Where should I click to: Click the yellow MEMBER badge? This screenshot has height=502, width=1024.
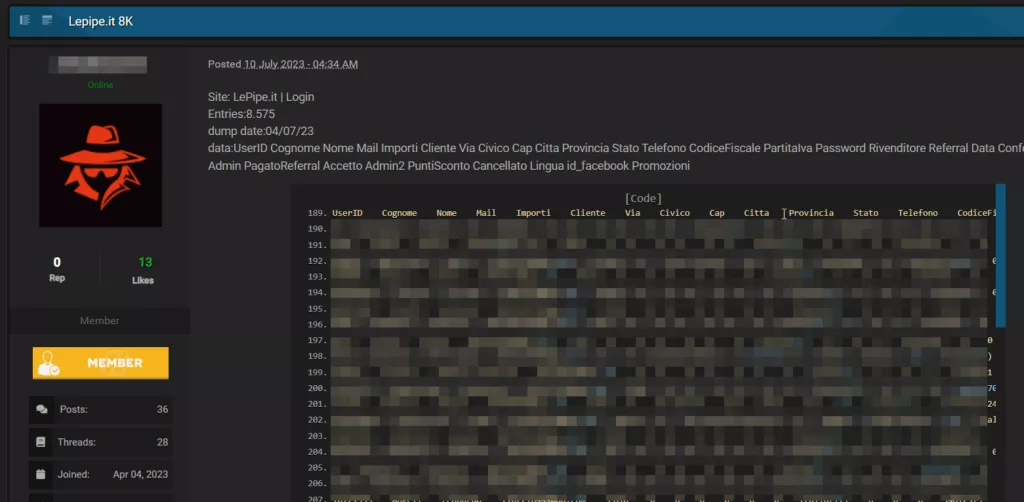pos(101,363)
